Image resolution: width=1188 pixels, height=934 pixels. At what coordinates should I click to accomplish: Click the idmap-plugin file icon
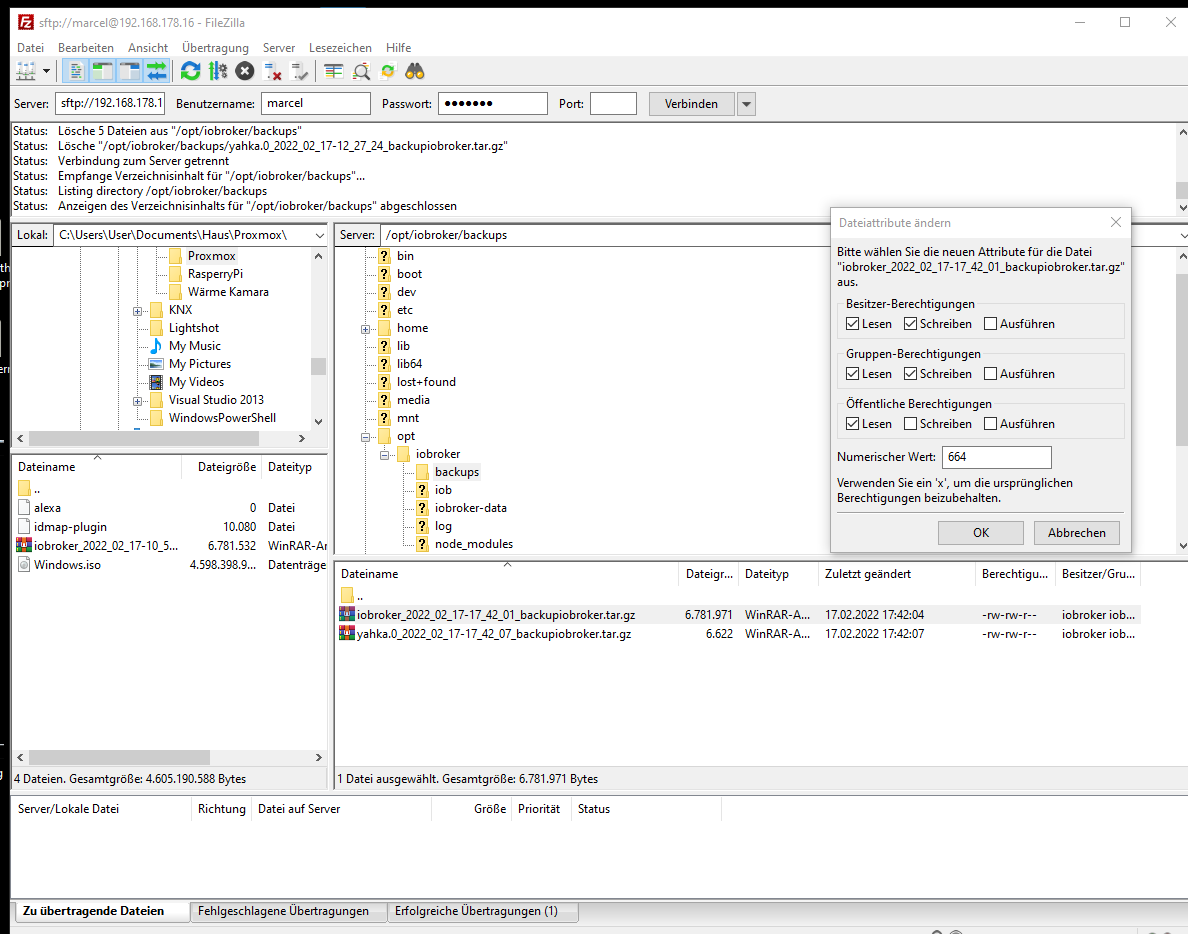[24, 526]
